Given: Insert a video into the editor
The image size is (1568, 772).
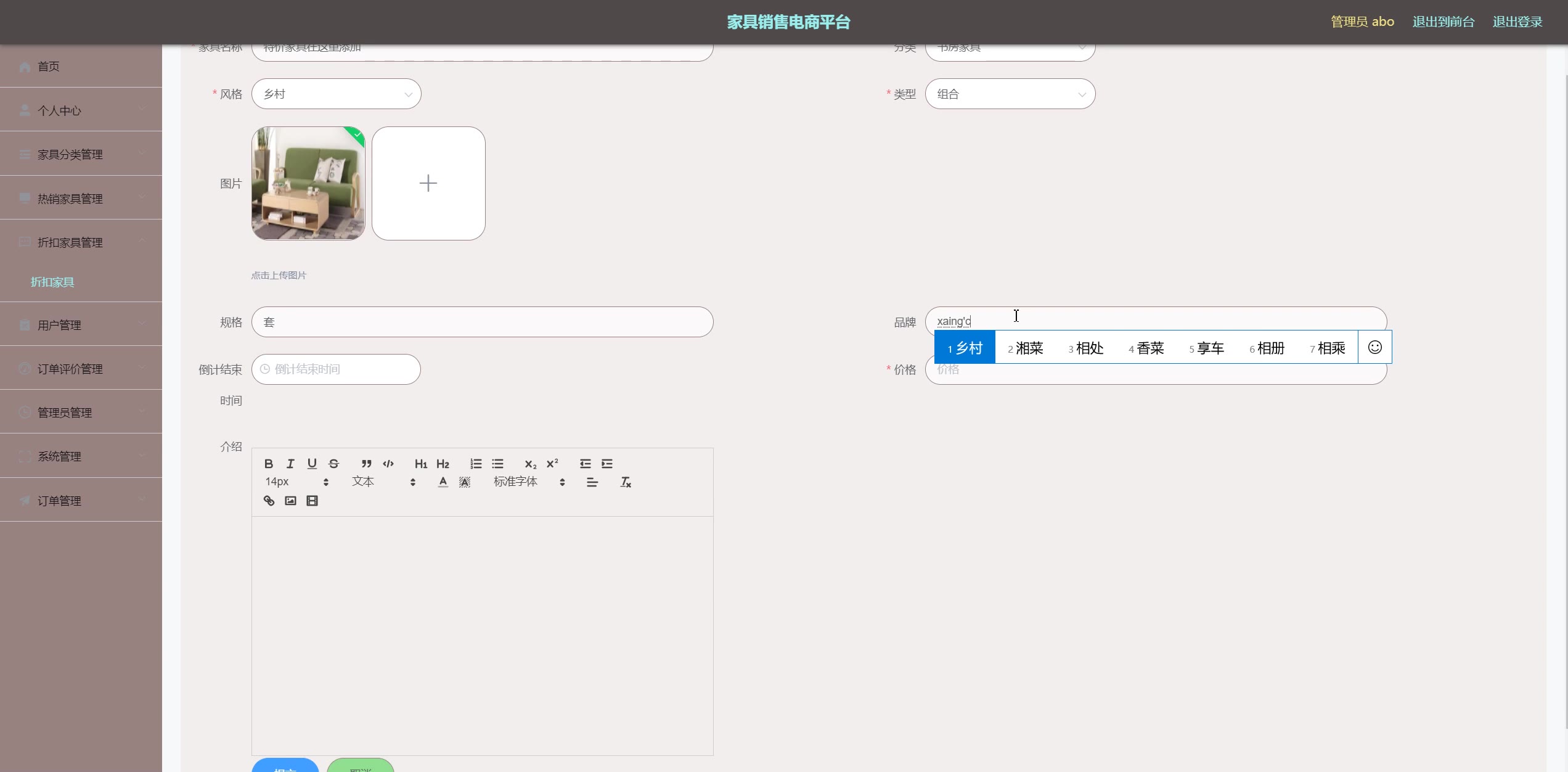Looking at the screenshot, I should click(312, 501).
